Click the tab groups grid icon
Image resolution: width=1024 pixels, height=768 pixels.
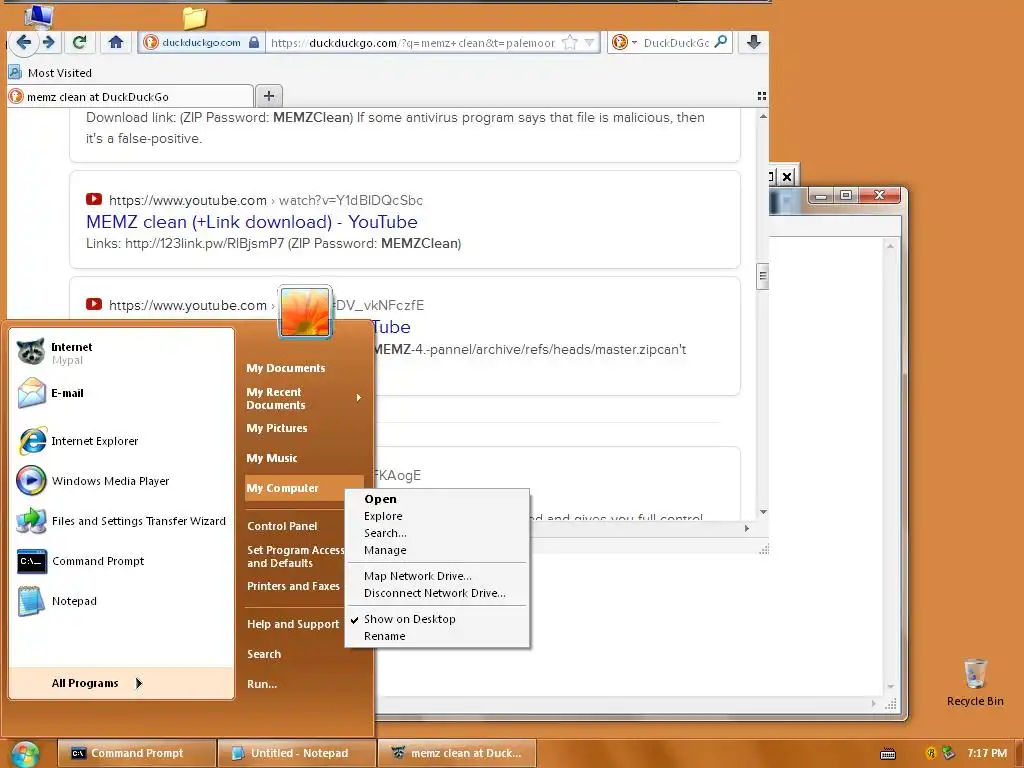point(761,96)
